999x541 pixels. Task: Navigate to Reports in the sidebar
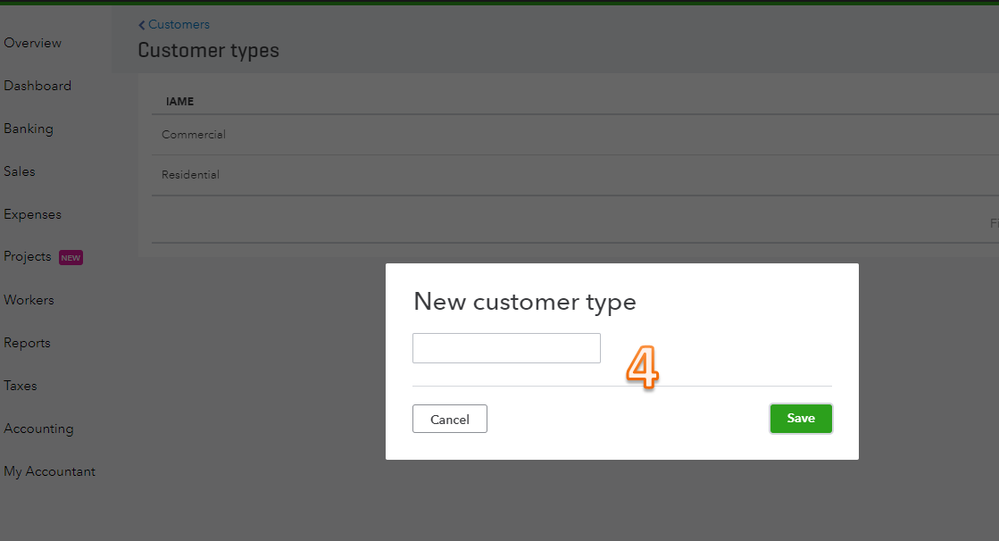click(27, 343)
